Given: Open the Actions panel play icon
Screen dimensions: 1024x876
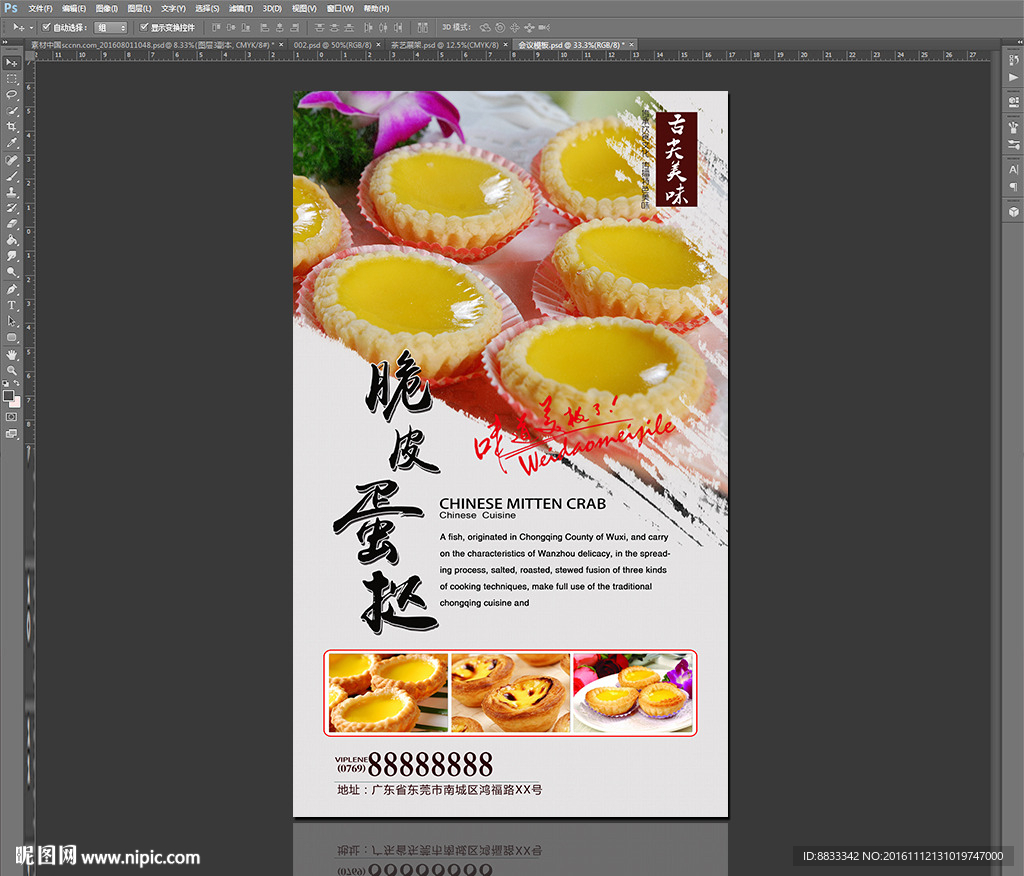Looking at the screenshot, I should (x=1014, y=77).
